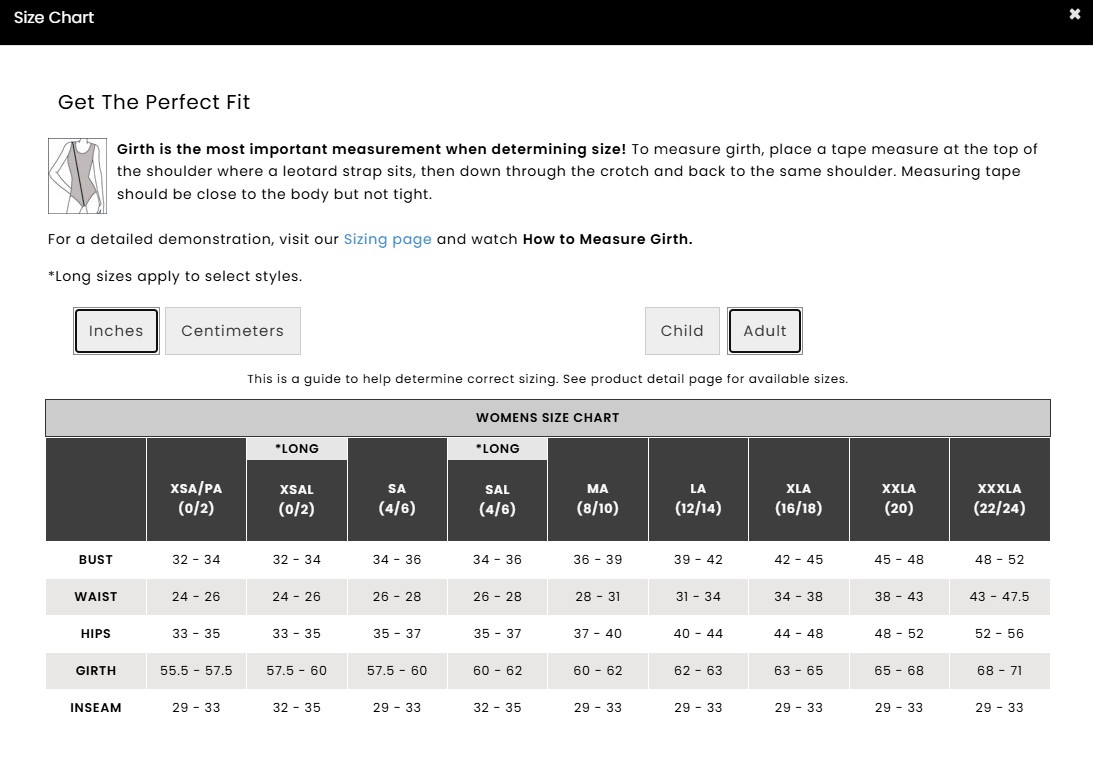Select the XSA/PA (0/2) column header
This screenshot has width=1093, height=760.
196,498
